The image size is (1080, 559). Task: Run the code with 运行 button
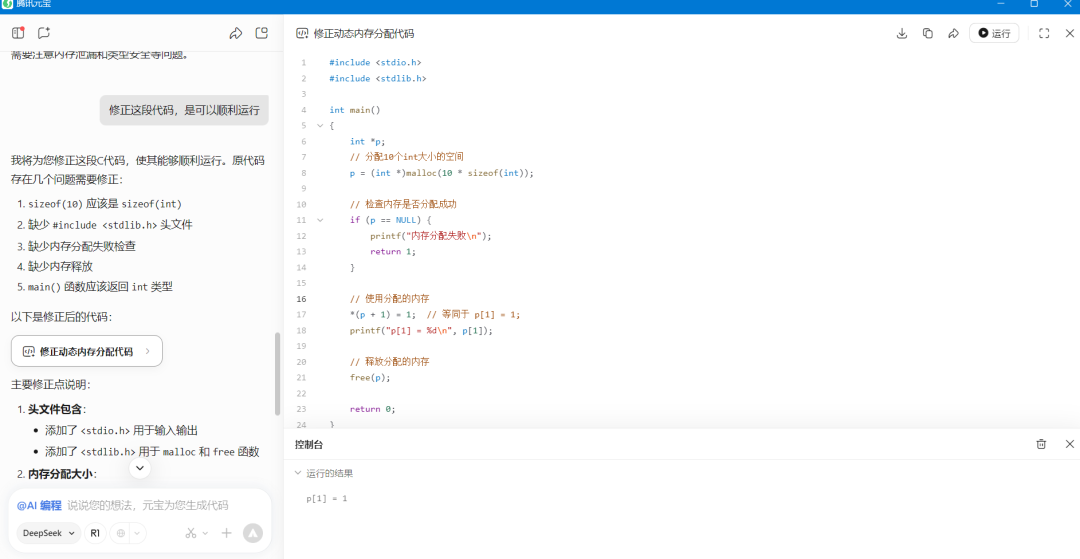994,33
